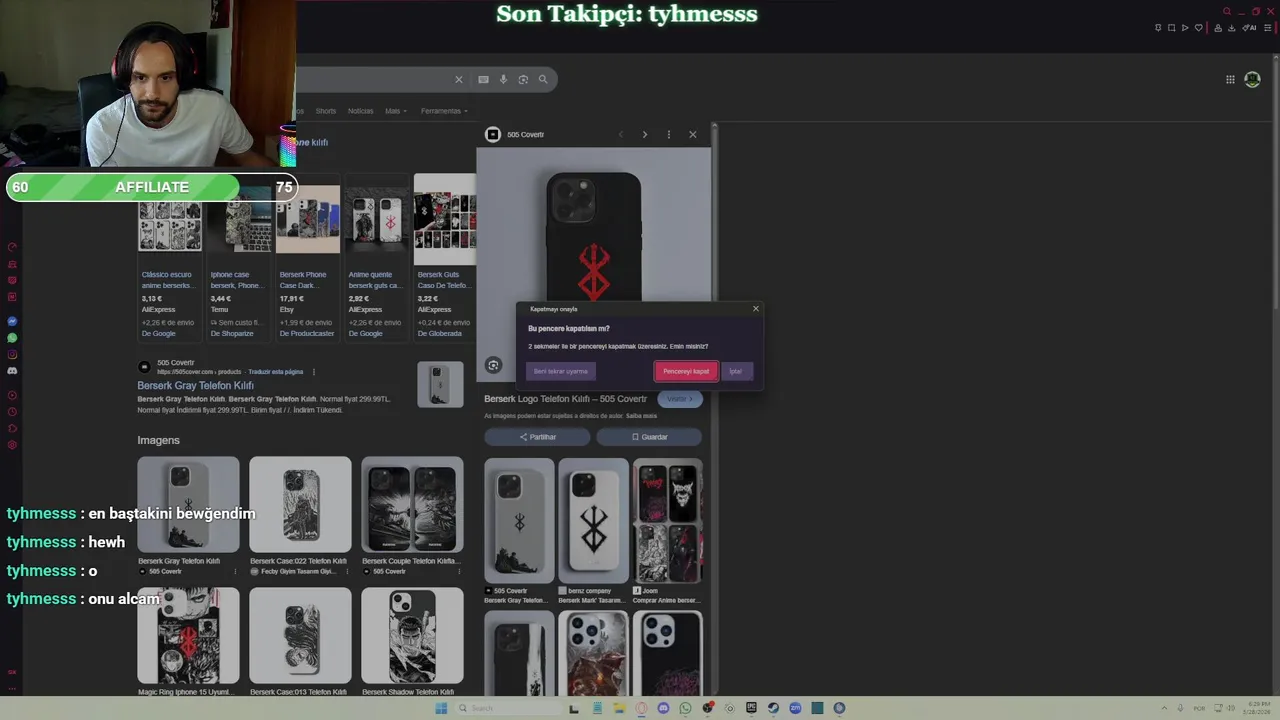Open Steam from the Windows taskbar
This screenshot has width=1280, height=720.
pyautogui.click(x=773, y=708)
